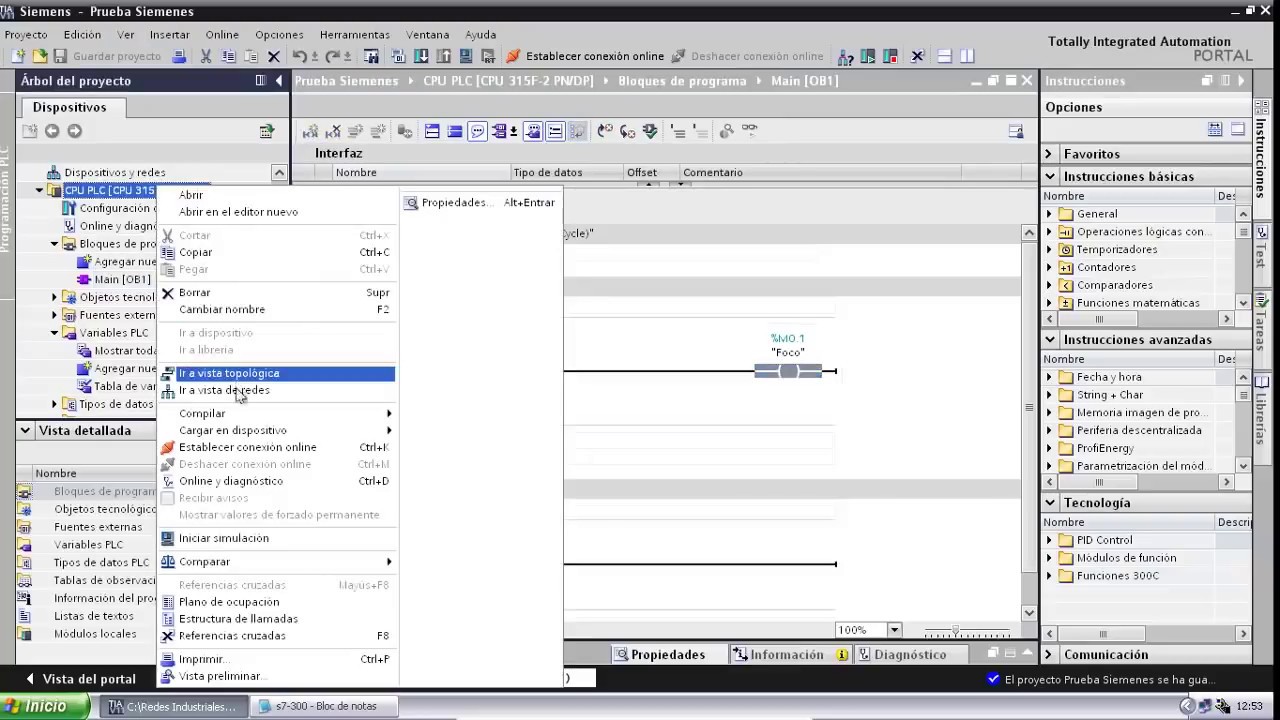1280x720 pixels.
Task: Select Cargar en dispositivo entry
Action: click(277, 430)
